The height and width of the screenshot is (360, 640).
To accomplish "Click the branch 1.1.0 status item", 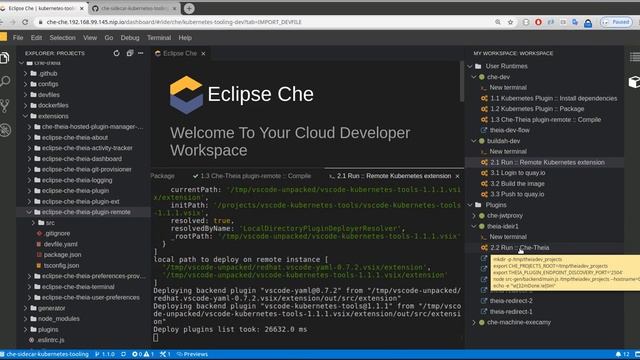I will pyautogui.click(x=104, y=354).
